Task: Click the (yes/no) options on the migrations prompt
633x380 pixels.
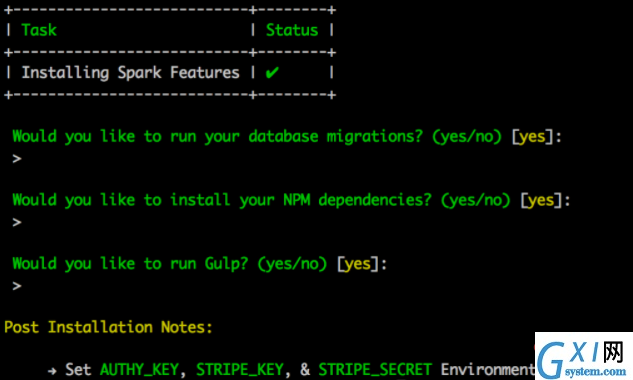Action: click(467, 136)
